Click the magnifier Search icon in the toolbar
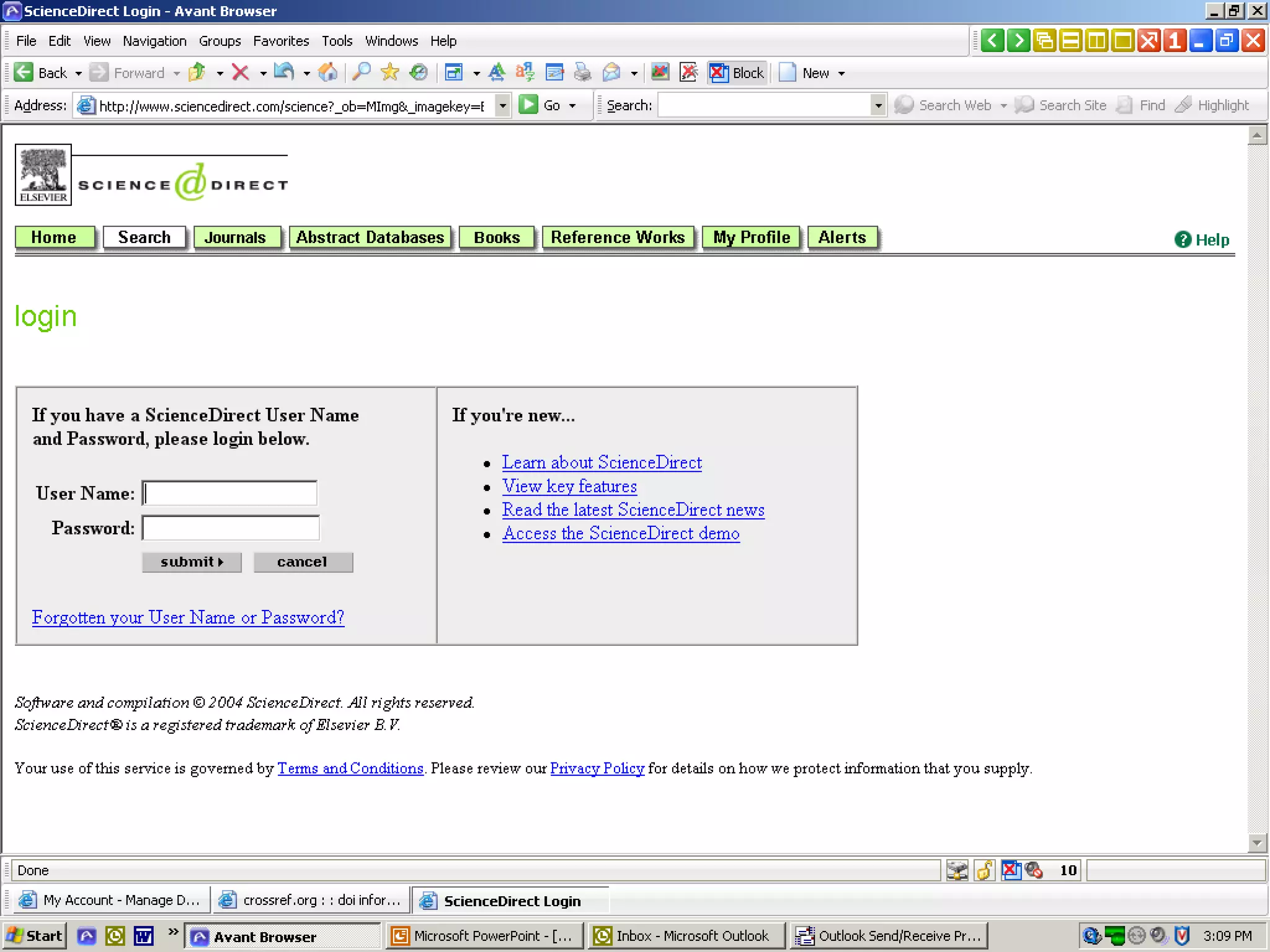The width and height of the screenshot is (1270, 952). [x=361, y=73]
